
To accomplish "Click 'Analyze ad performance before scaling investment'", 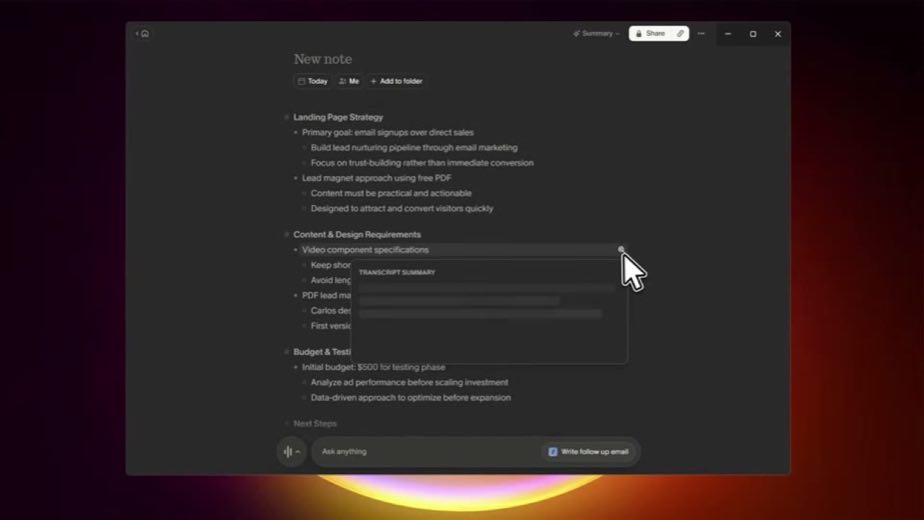I will (410, 383).
